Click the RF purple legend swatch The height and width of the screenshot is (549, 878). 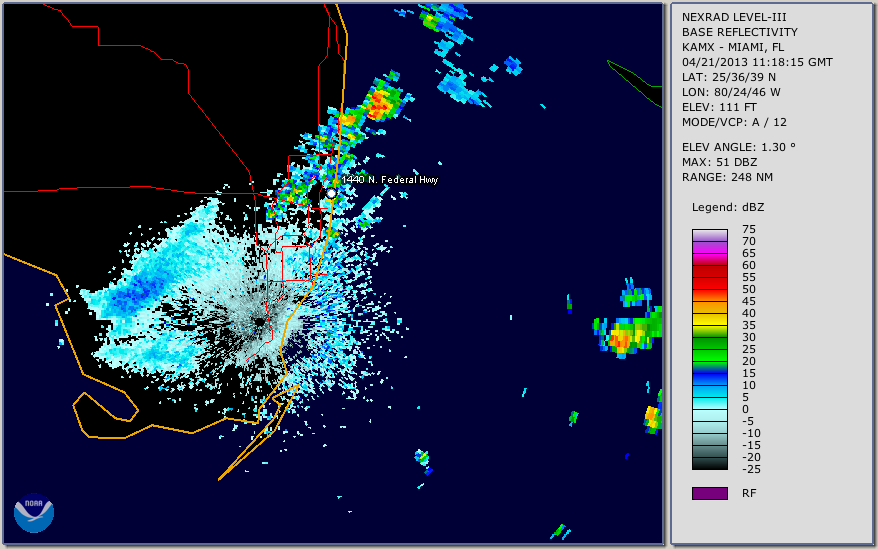click(x=709, y=493)
